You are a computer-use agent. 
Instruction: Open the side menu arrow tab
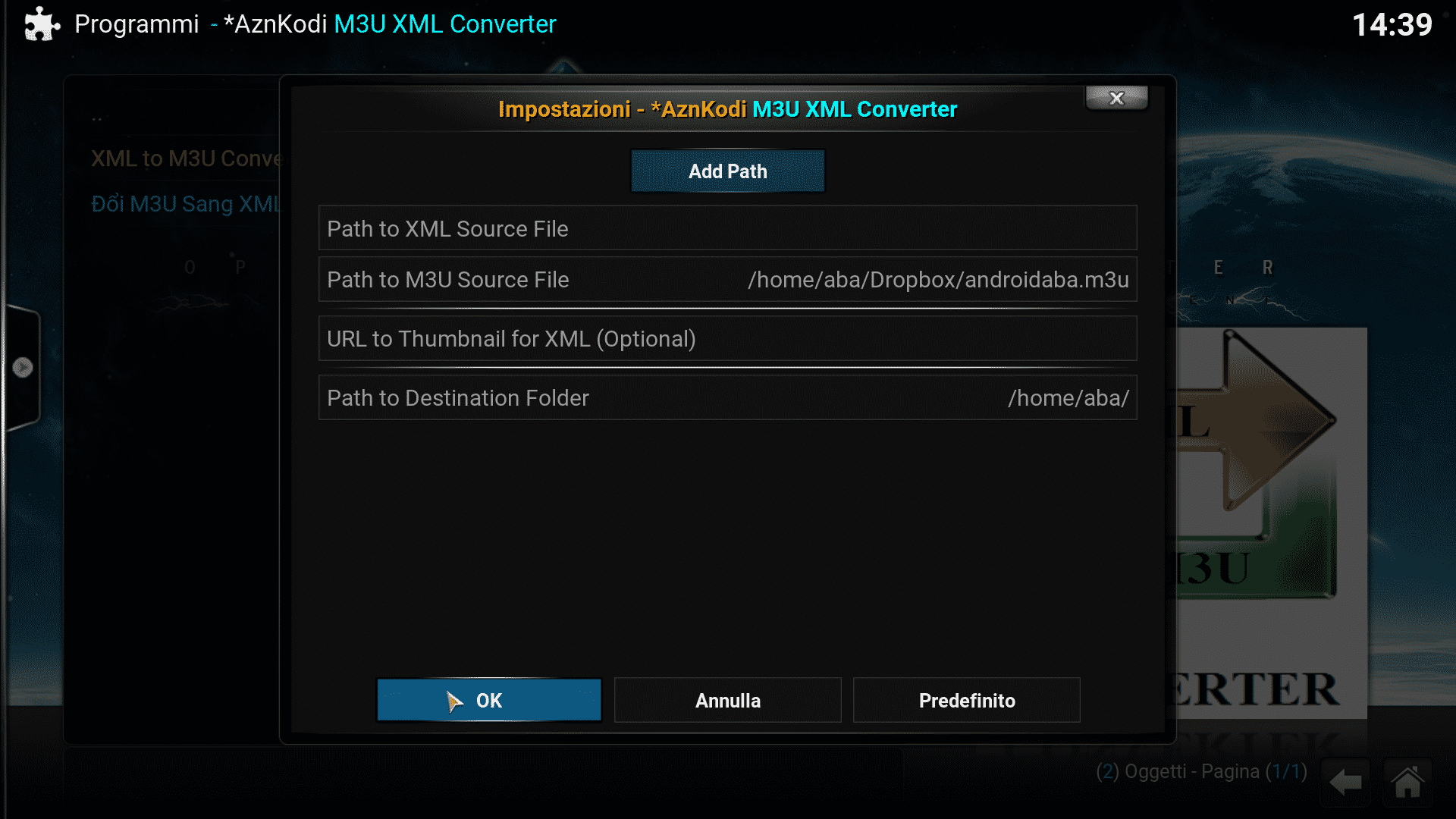click(22, 368)
